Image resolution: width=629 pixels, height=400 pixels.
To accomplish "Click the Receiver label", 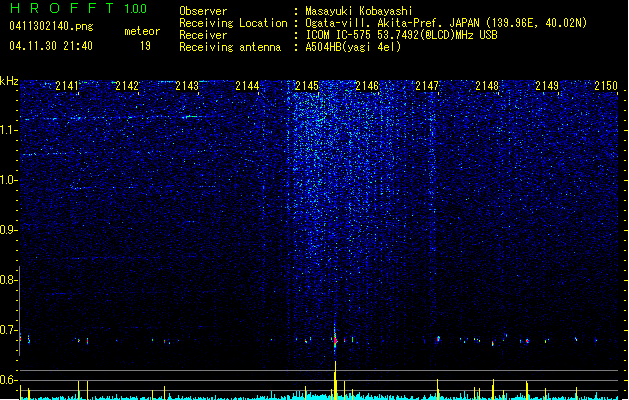I will coord(203,35).
